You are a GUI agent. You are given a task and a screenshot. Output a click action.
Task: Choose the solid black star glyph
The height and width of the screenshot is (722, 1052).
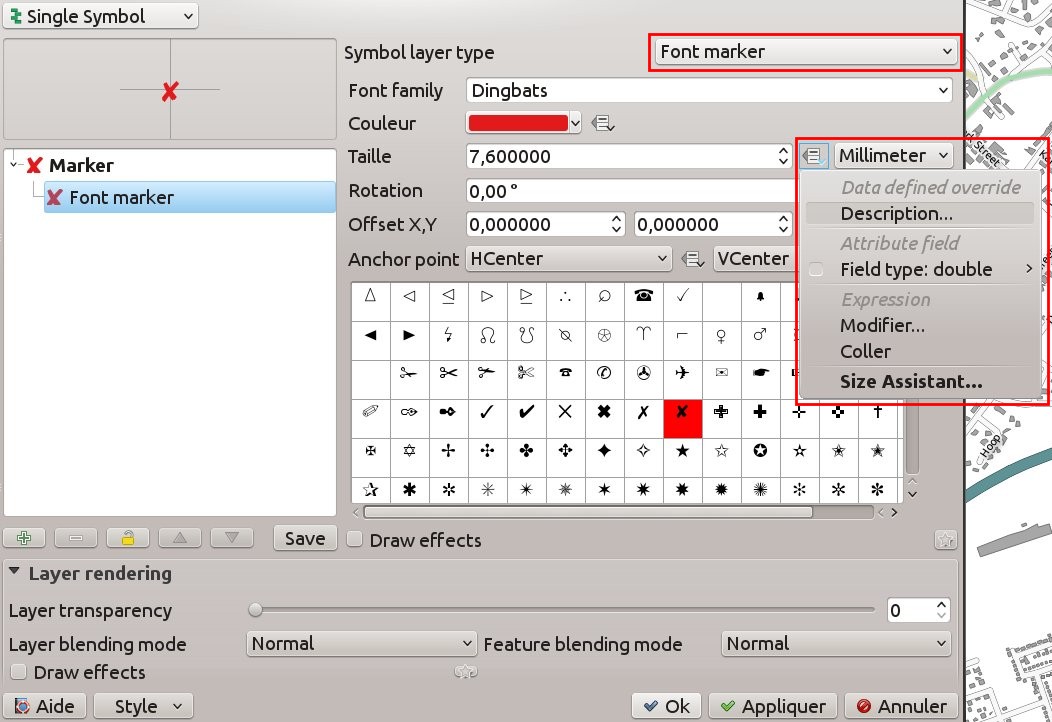pyautogui.click(x=682, y=451)
